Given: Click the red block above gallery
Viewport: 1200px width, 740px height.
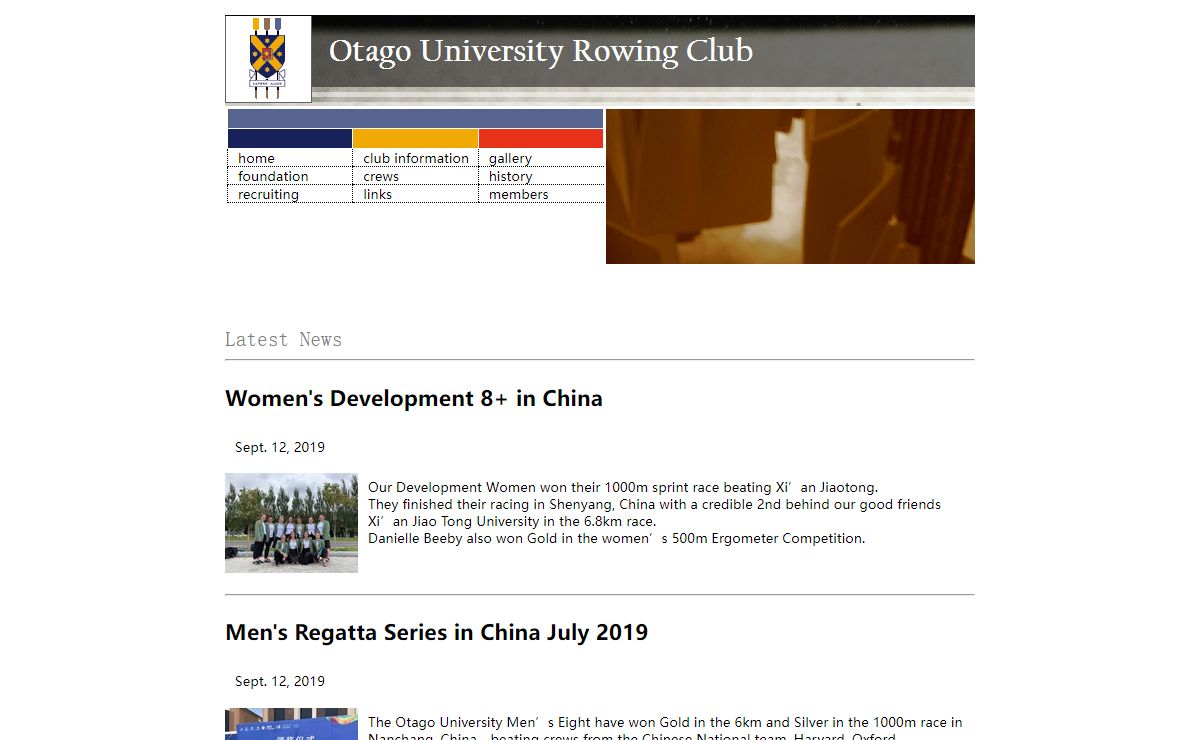Looking at the screenshot, I should 541,138.
